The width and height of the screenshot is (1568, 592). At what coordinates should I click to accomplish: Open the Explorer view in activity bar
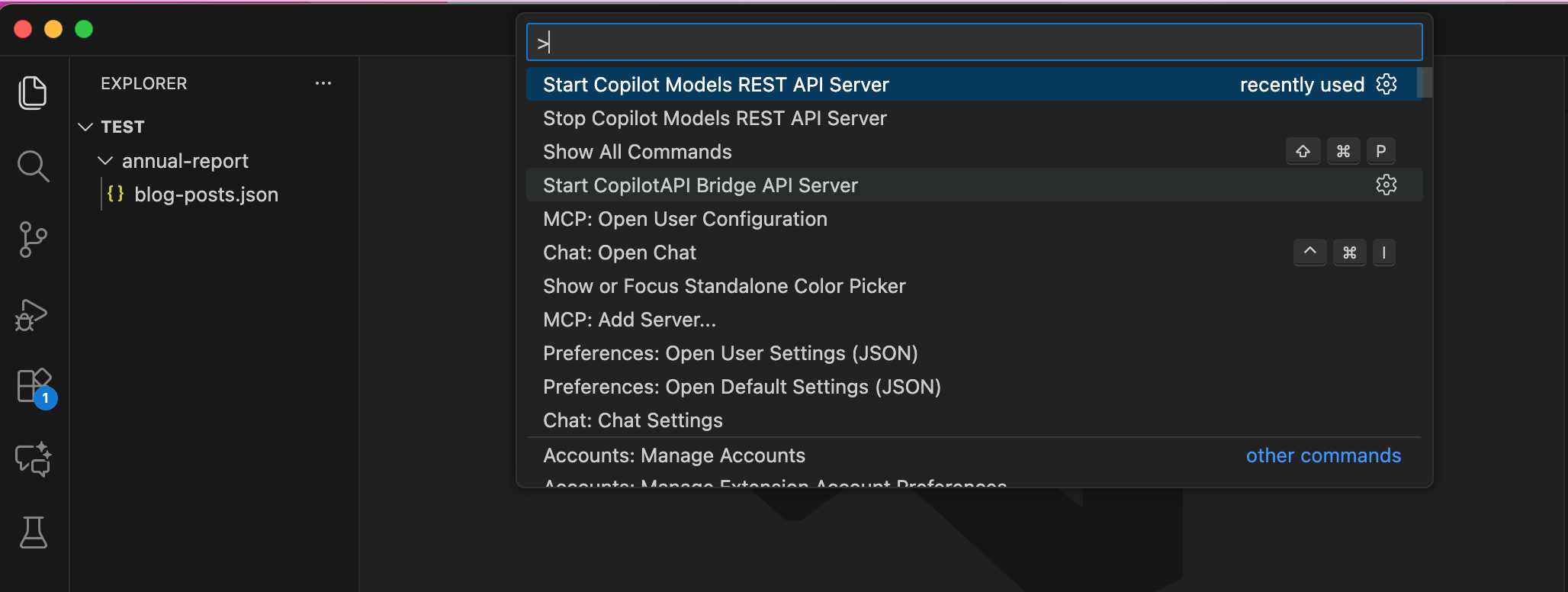coord(32,92)
